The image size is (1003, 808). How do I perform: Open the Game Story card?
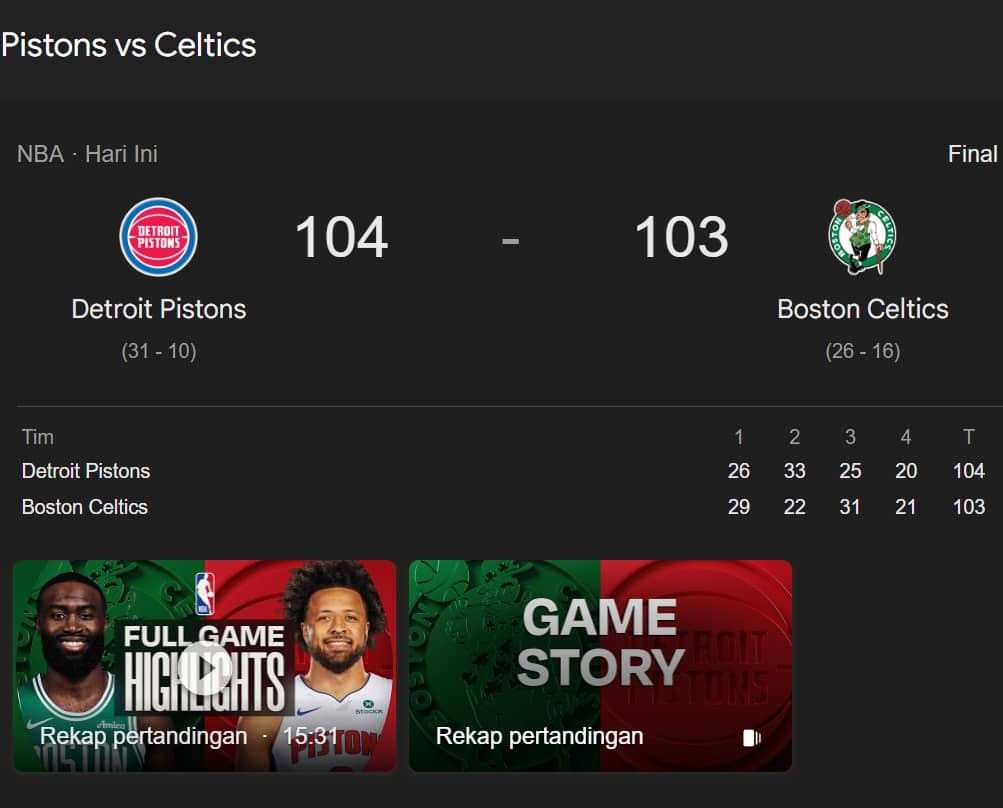click(600, 665)
